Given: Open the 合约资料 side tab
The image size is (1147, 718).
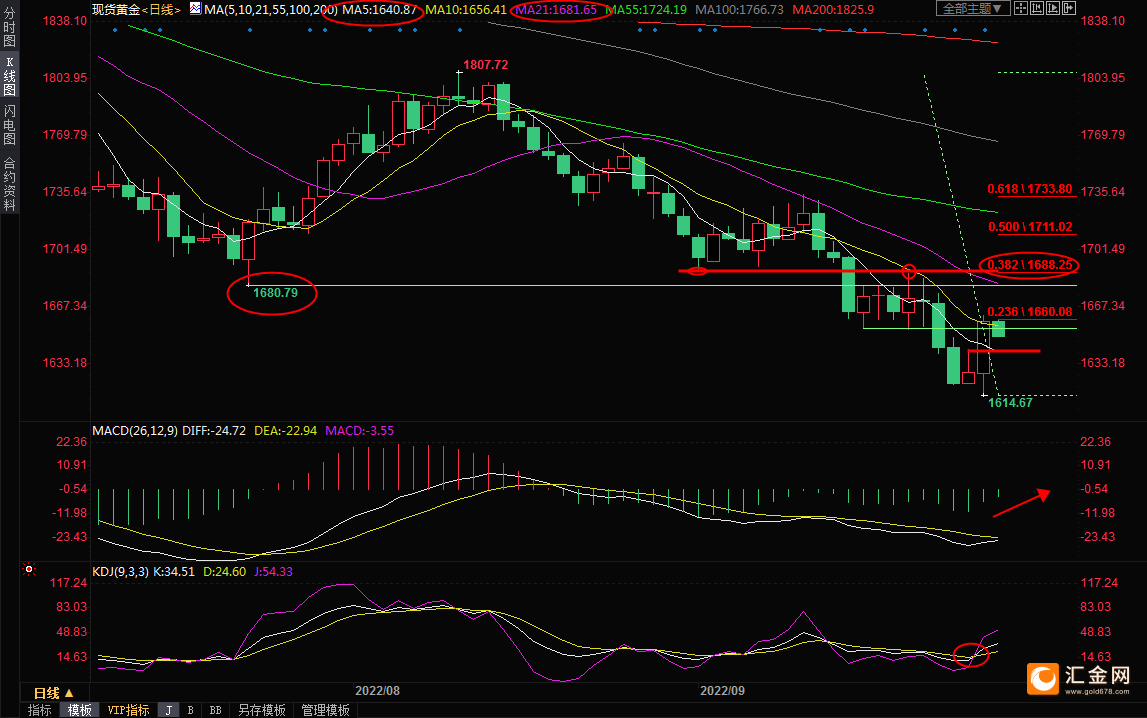Looking at the screenshot, I should click(x=9, y=183).
